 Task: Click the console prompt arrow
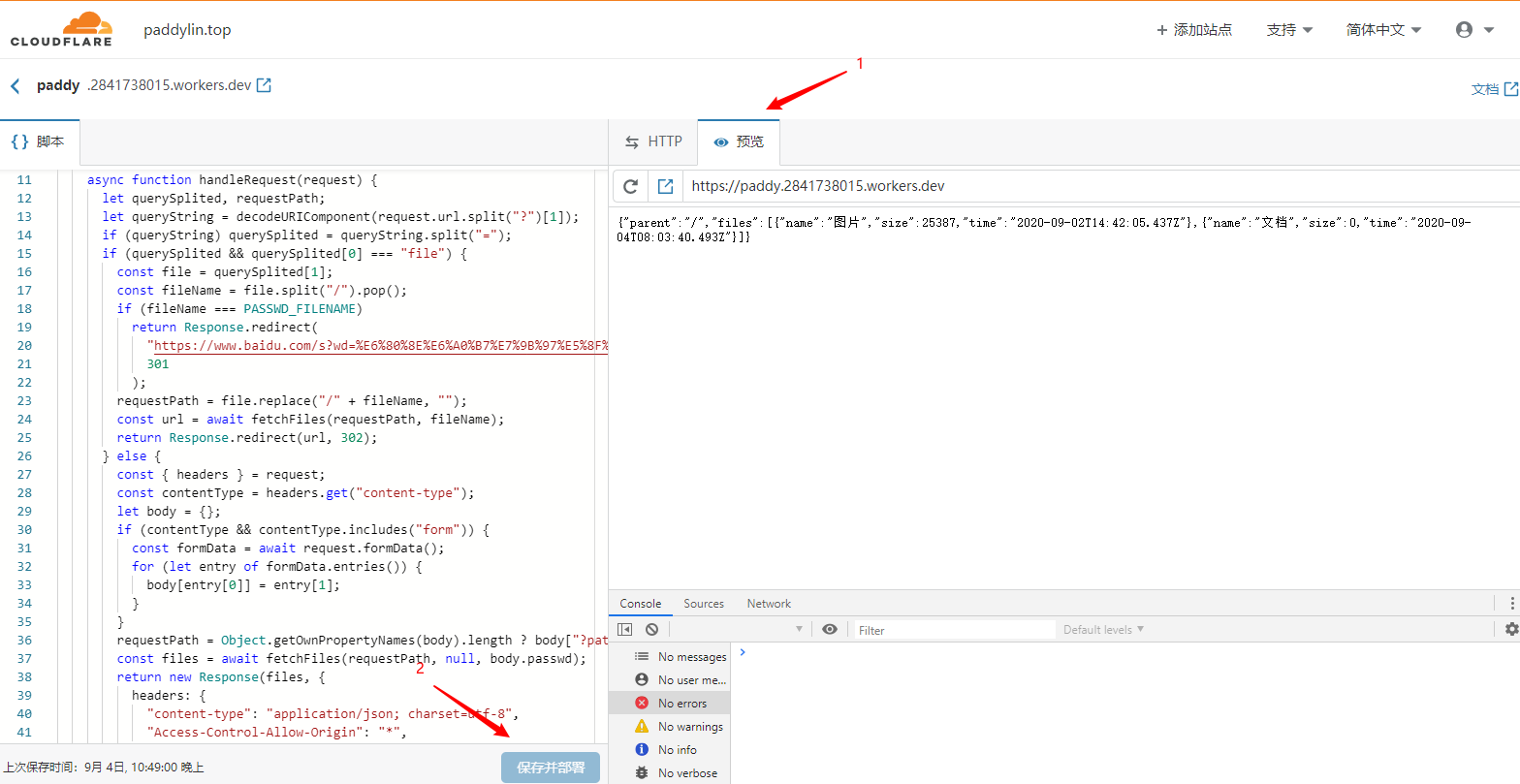[x=743, y=653]
